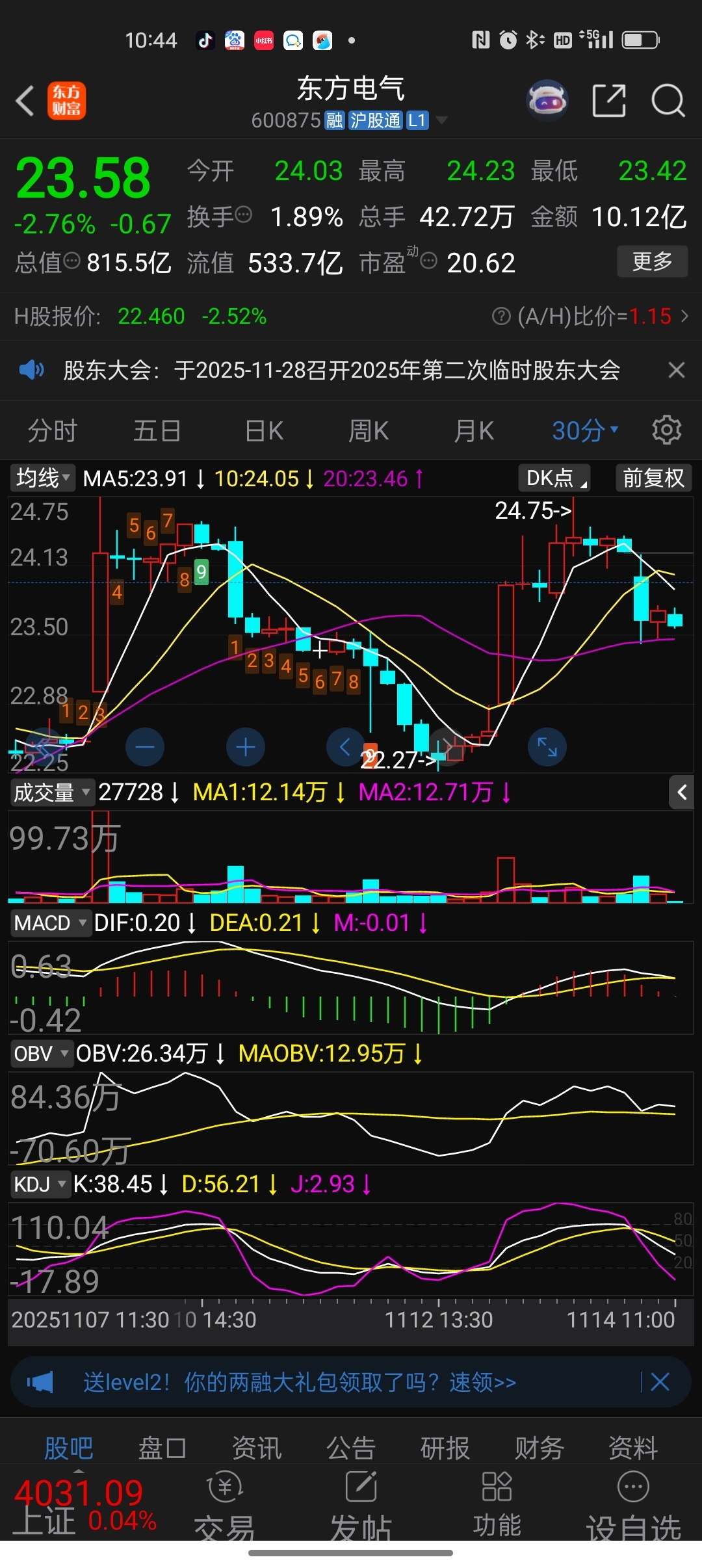Open 功能 functions icon
The image size is (702, 1568).
pyautogui.click(x=497, y=1506)
